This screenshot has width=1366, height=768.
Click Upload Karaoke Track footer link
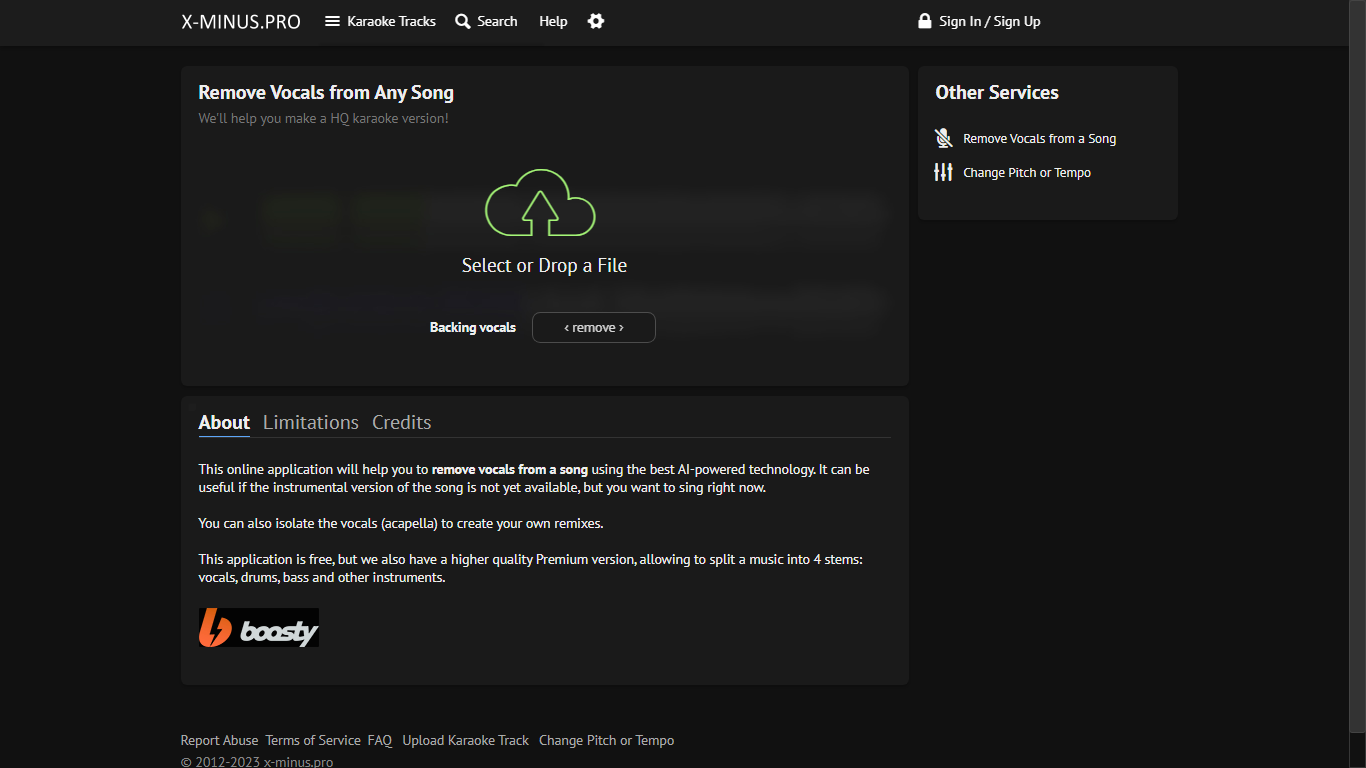click(x=466, y=740)
